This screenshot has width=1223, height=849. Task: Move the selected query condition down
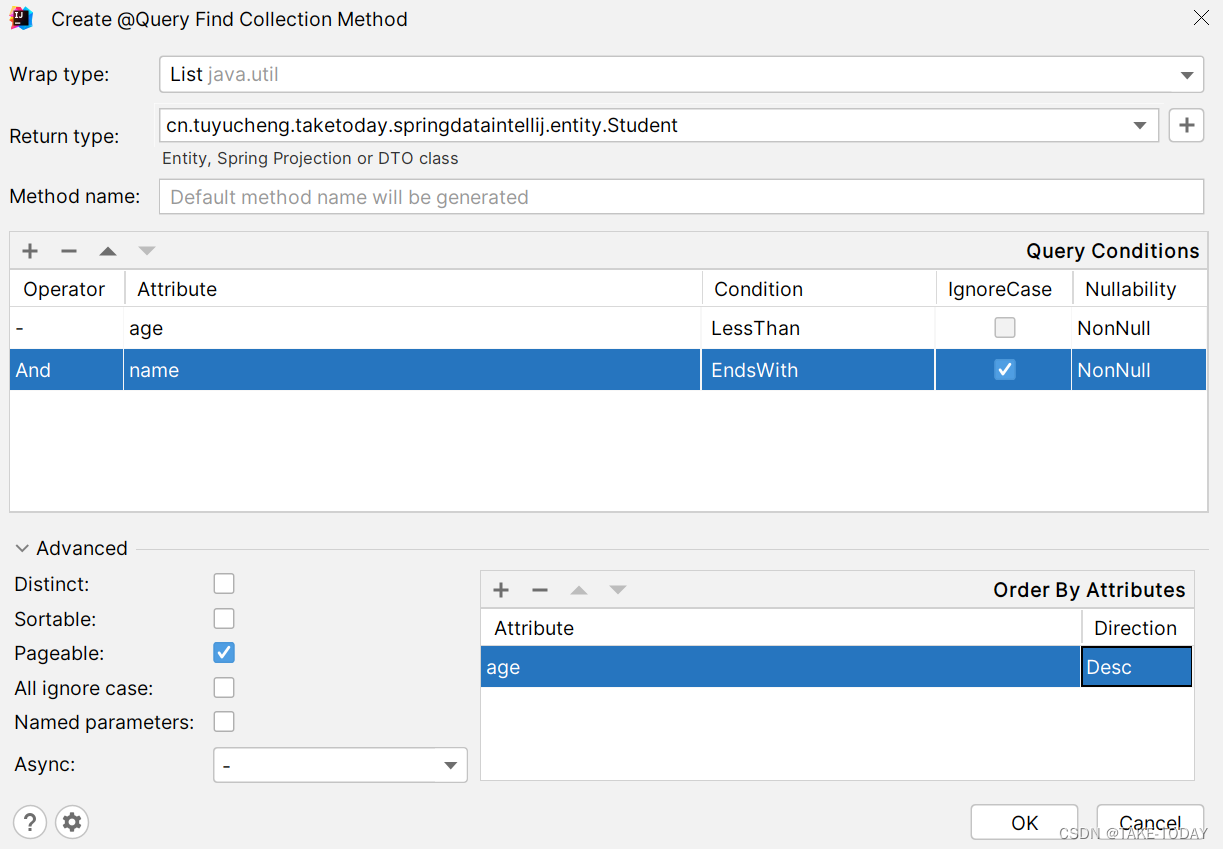click(x=147, y=251)
